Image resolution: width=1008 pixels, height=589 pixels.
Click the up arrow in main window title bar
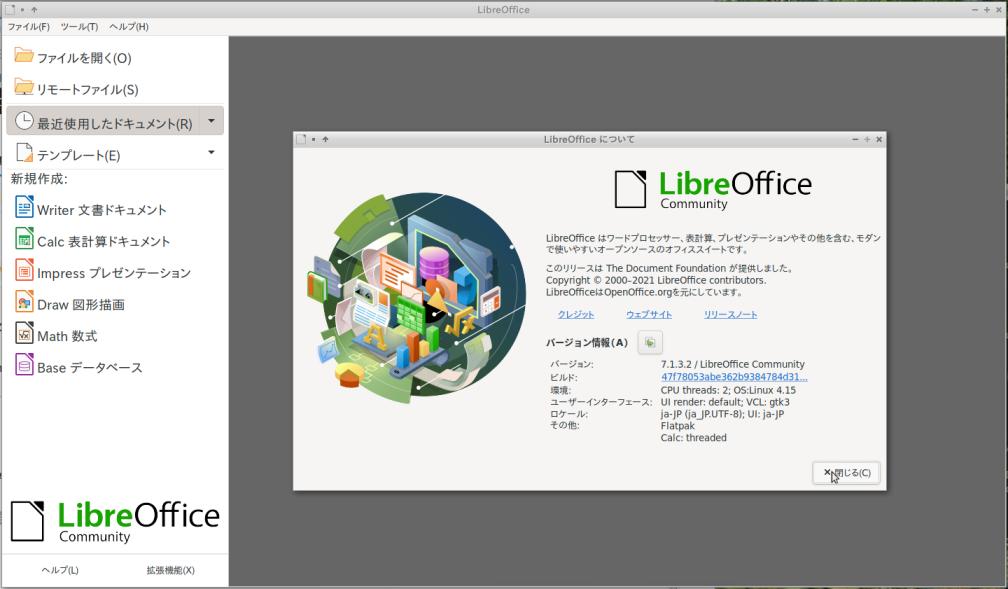pos(34,10)
